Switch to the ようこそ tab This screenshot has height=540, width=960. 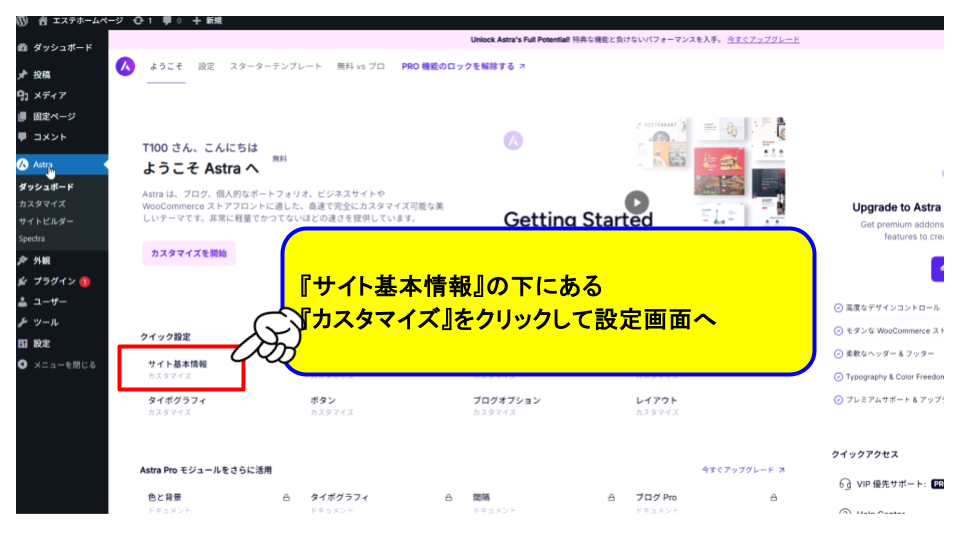167,66
